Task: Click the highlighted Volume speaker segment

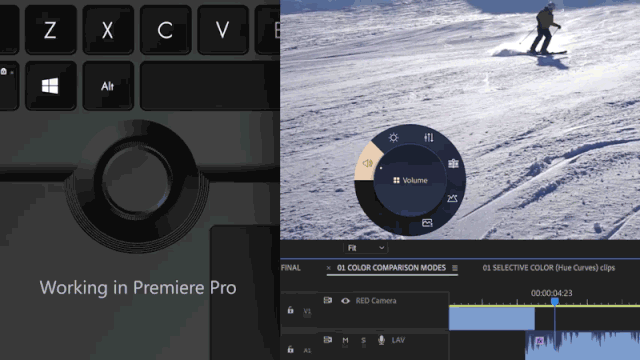Action: (x=368, y=163)
